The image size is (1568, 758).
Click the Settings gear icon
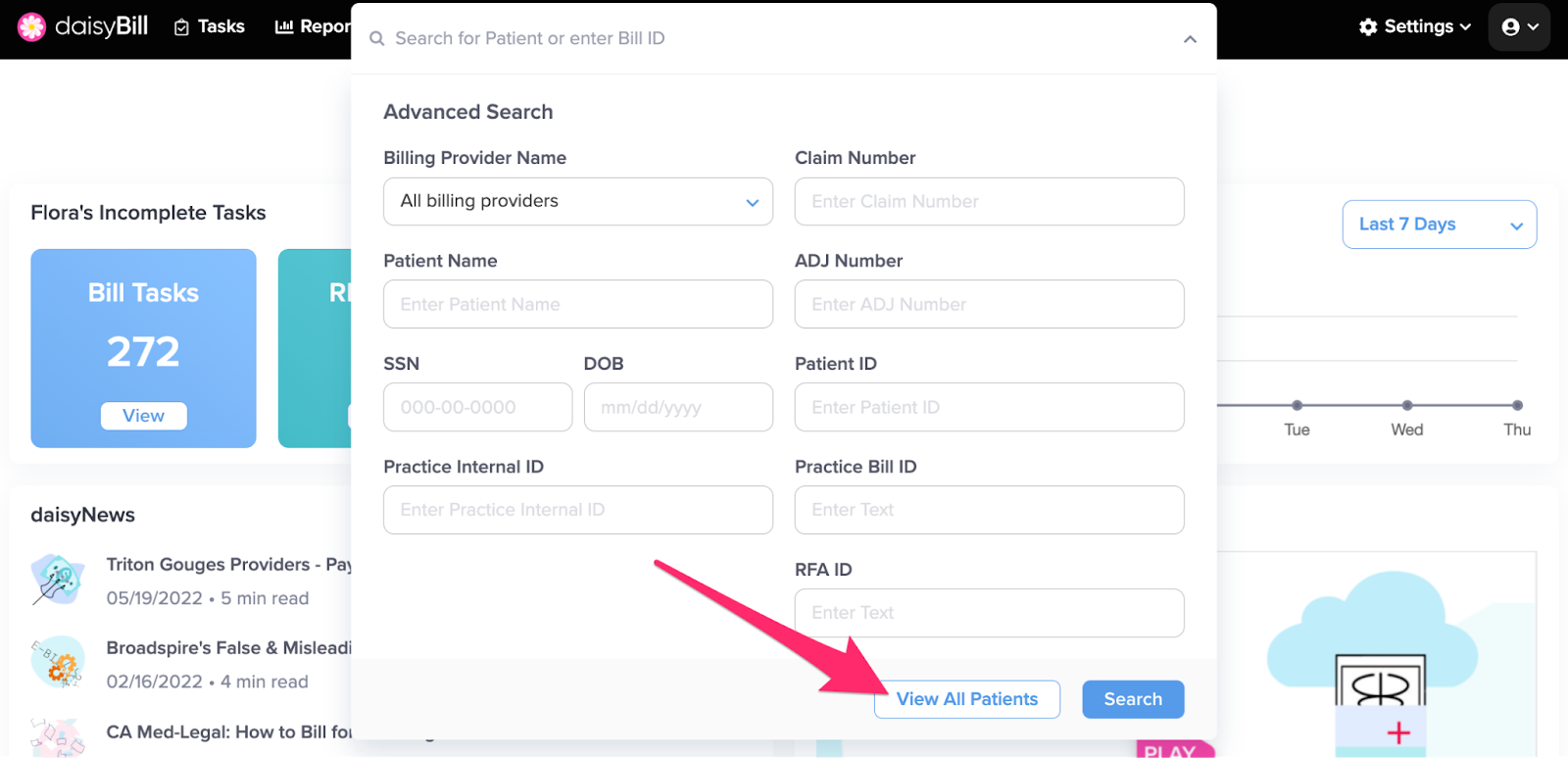pos(1368,27)
